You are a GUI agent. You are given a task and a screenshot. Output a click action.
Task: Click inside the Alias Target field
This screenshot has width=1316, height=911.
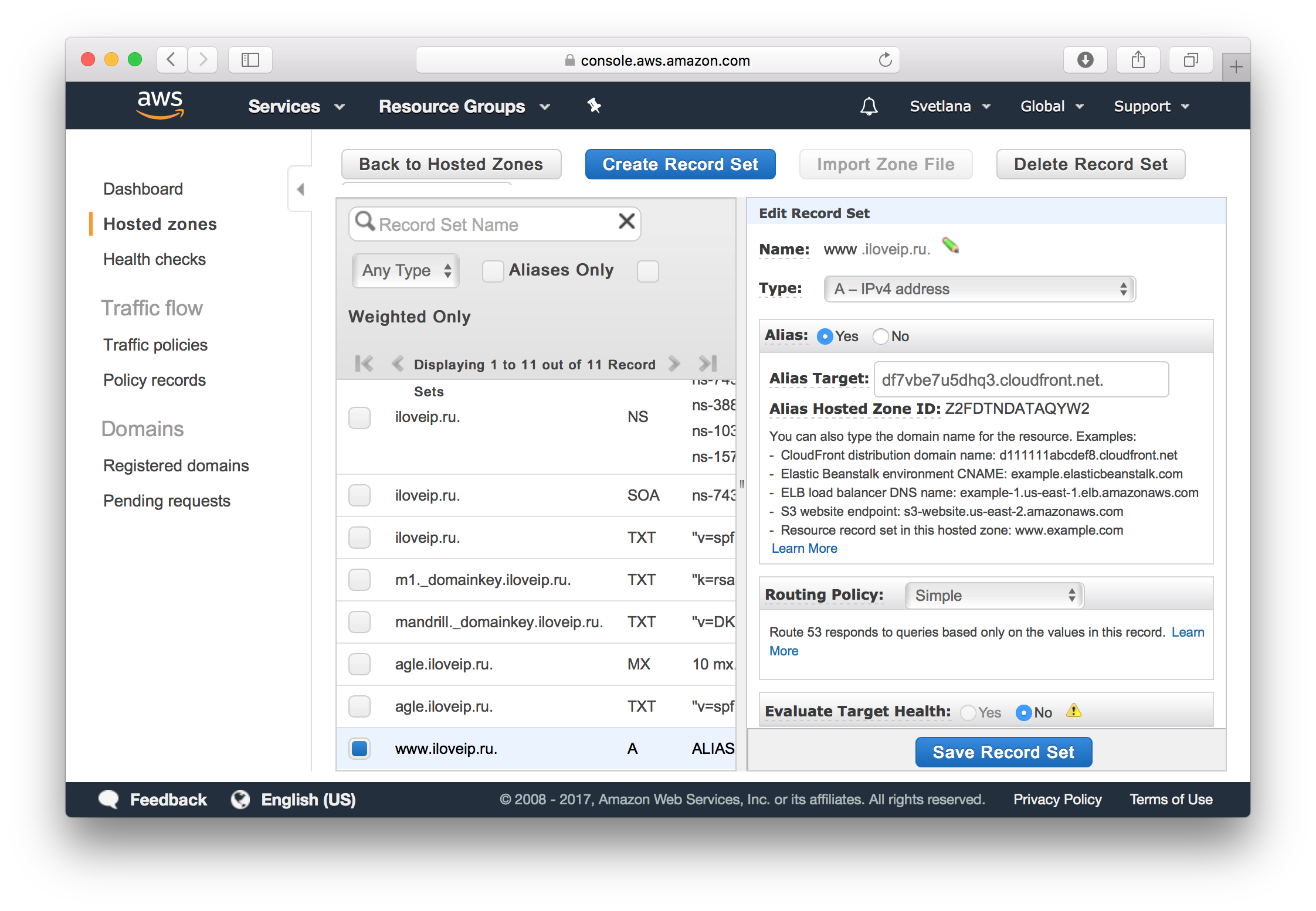(x=1021, y=379)
